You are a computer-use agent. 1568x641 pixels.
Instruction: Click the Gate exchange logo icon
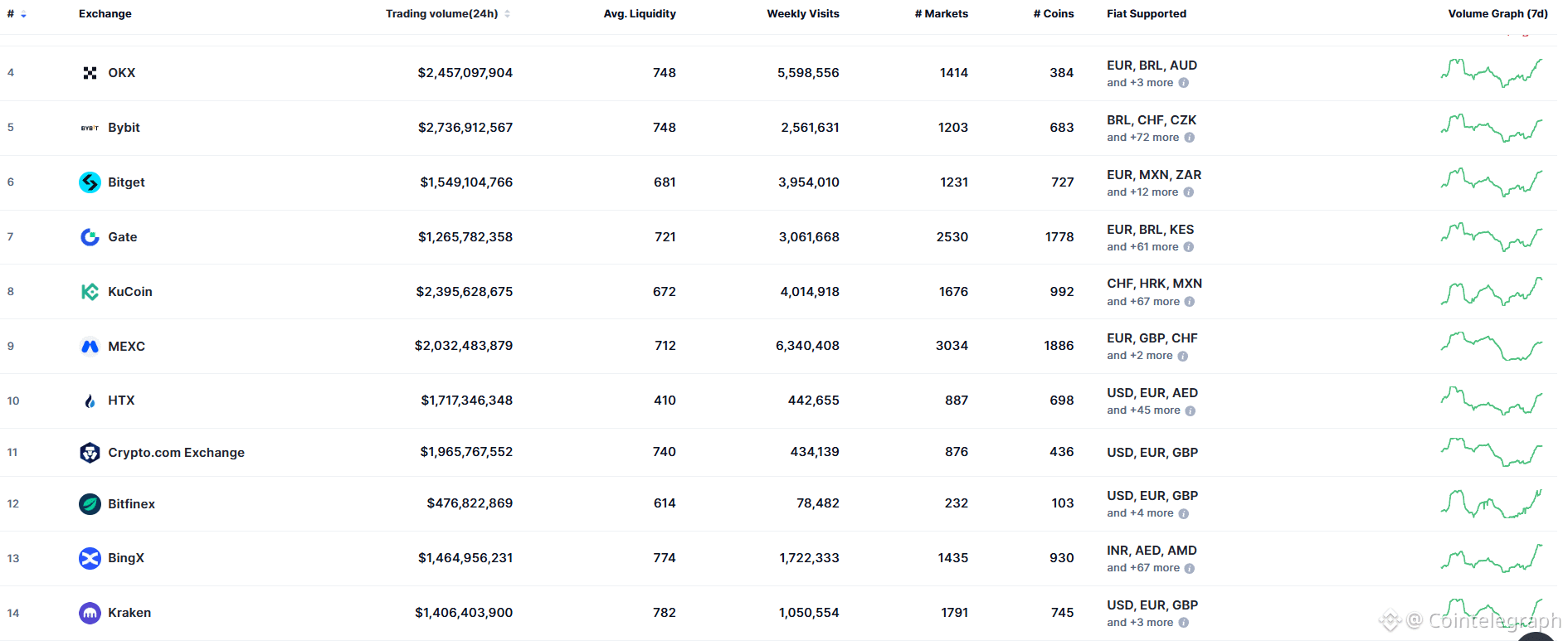tap(90, 237)
